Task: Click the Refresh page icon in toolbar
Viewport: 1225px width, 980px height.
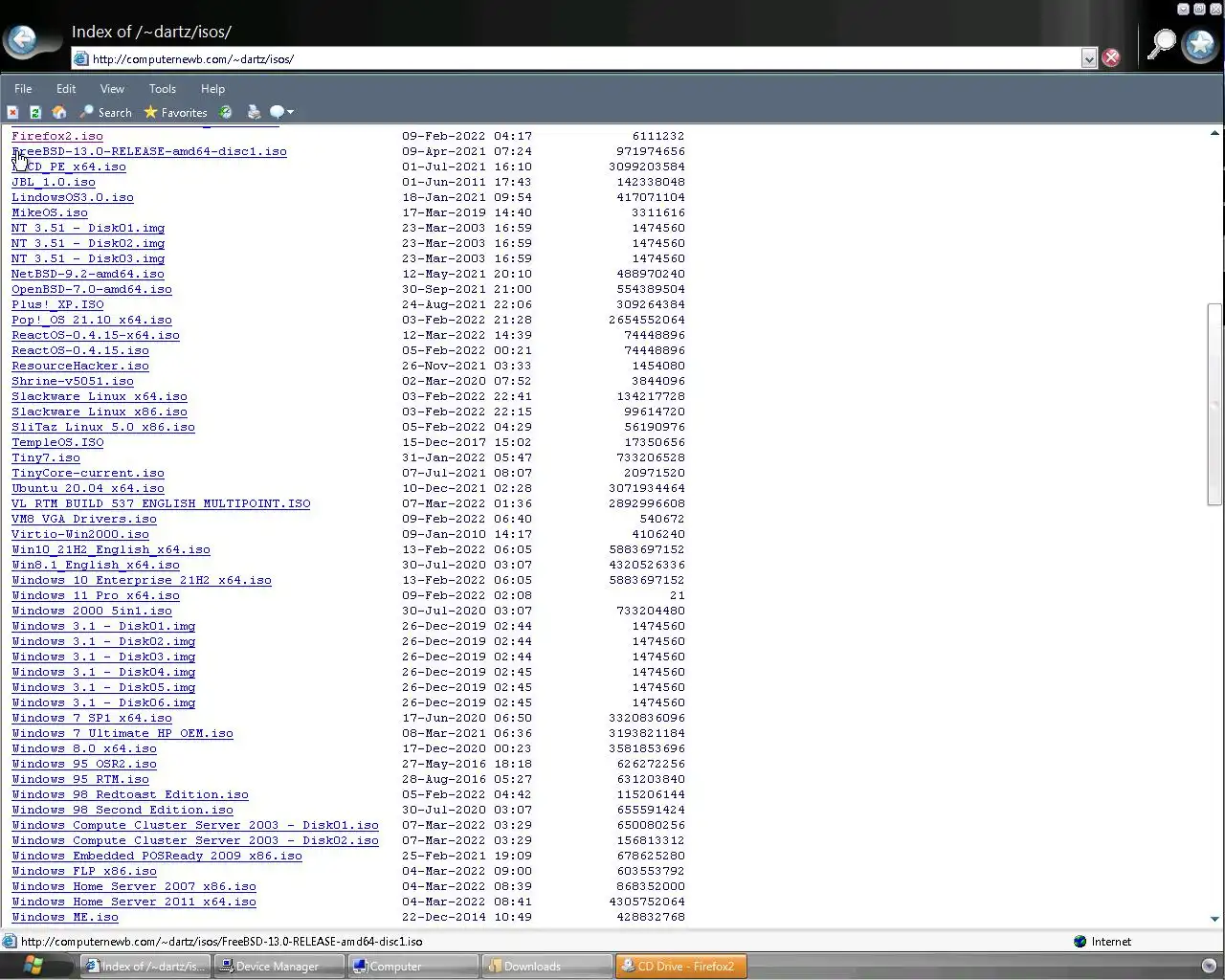Action: 35,113
